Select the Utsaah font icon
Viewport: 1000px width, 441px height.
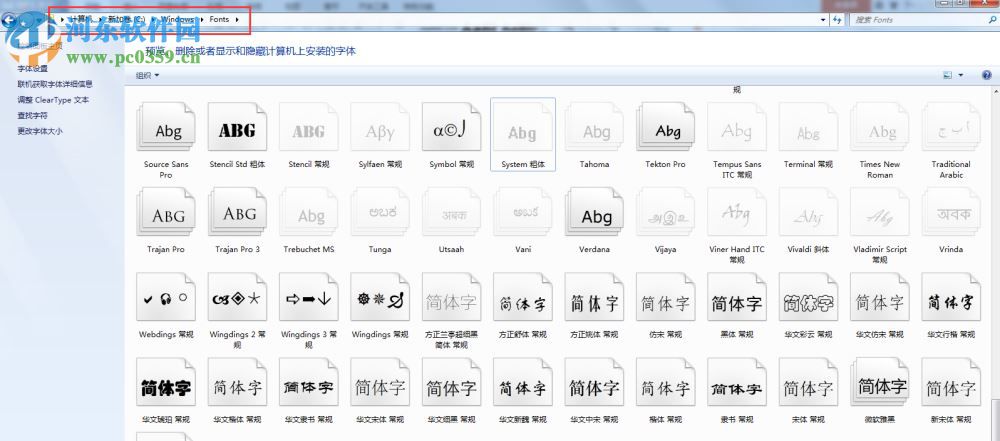point(452,212)
